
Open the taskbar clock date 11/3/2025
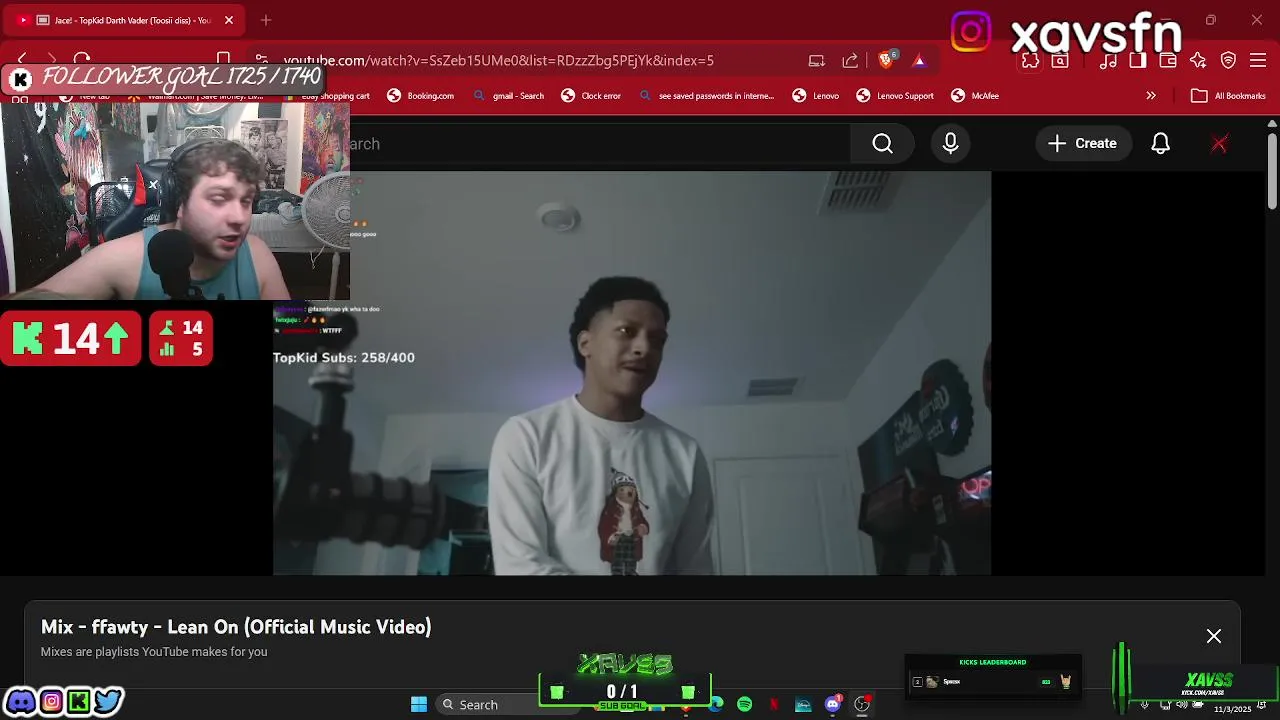pyautogui.click(x=1232, y=709)
